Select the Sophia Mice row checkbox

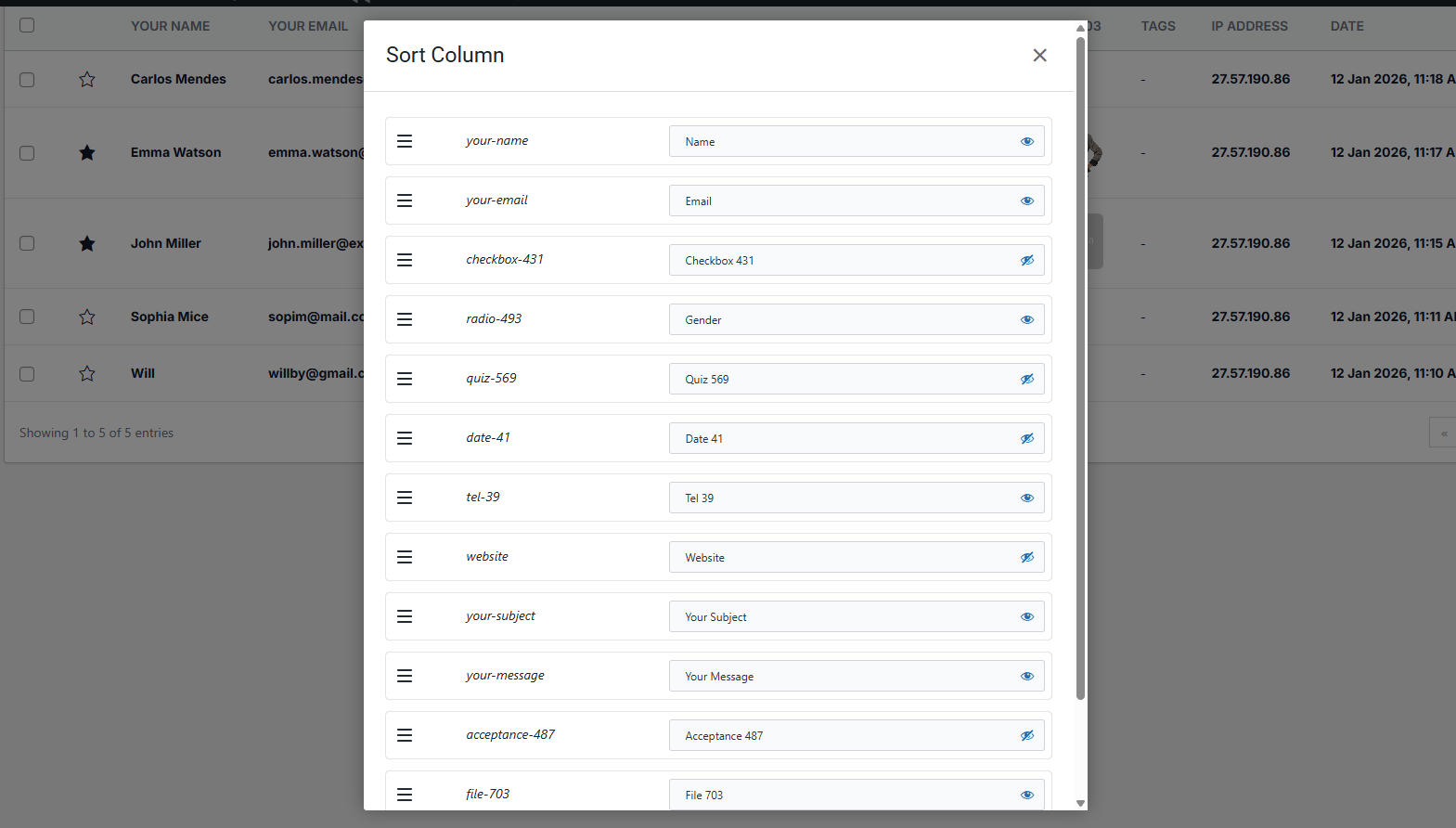point(27,317)
